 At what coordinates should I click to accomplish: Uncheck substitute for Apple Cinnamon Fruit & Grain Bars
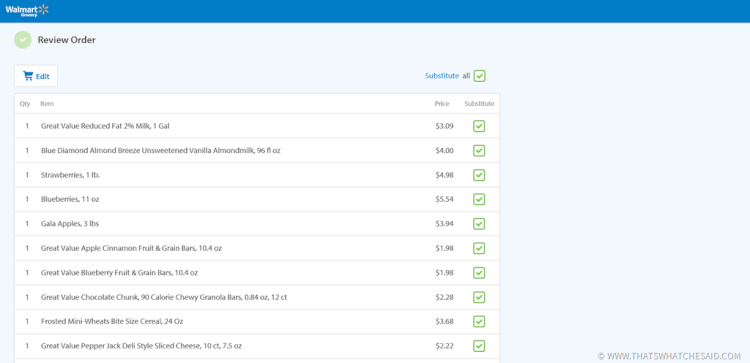pyautogui.click(x=479, y=248)
